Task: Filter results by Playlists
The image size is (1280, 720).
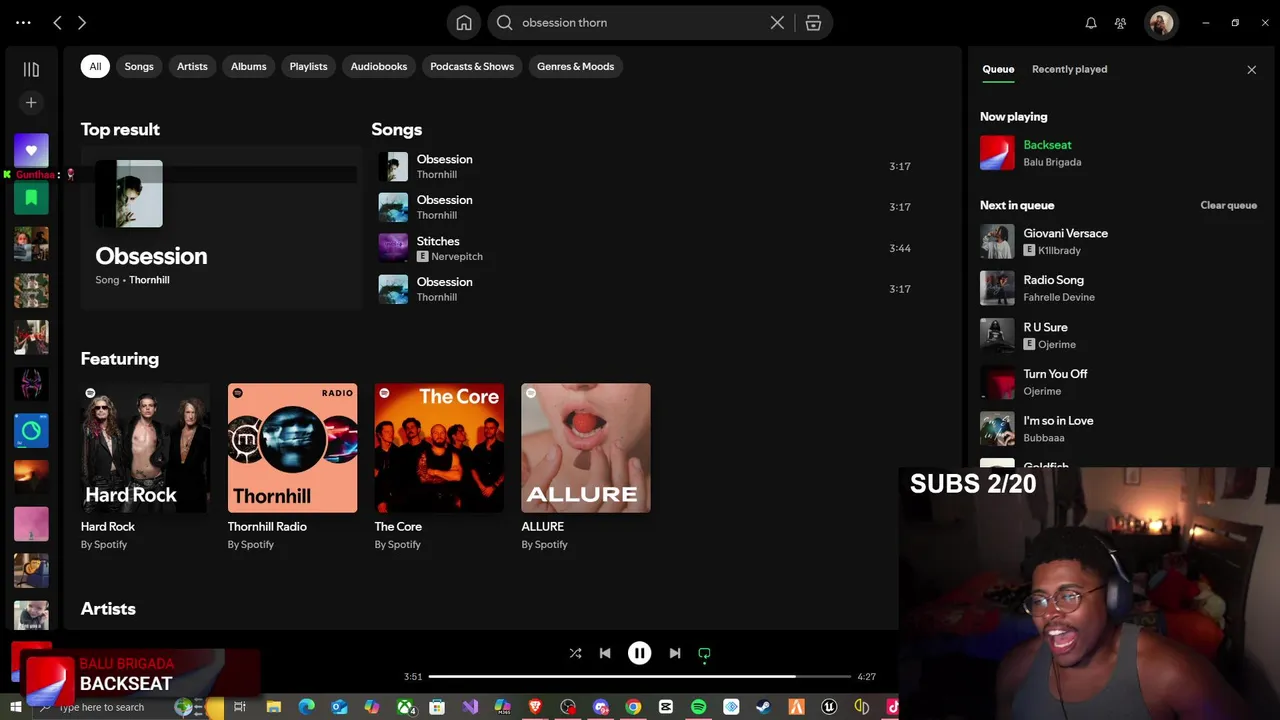Action: [308, 66]
